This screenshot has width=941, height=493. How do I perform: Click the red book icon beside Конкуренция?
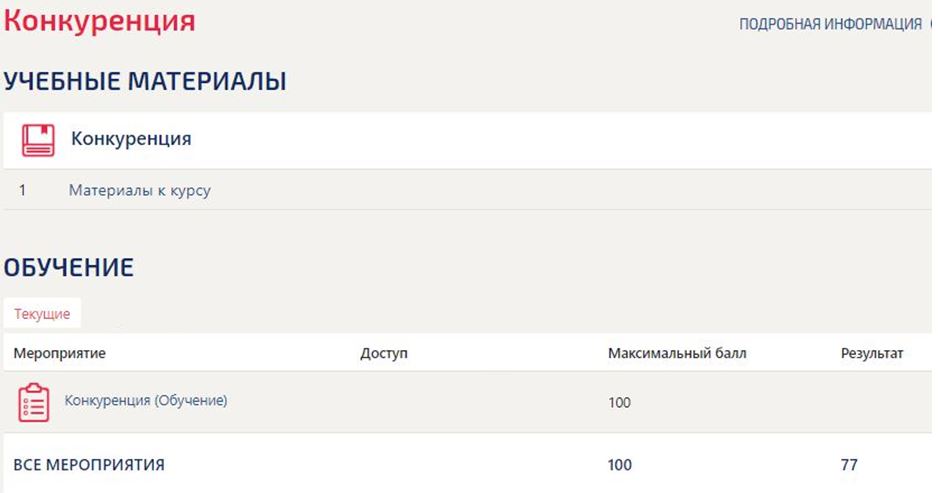(x=38, y=140)
